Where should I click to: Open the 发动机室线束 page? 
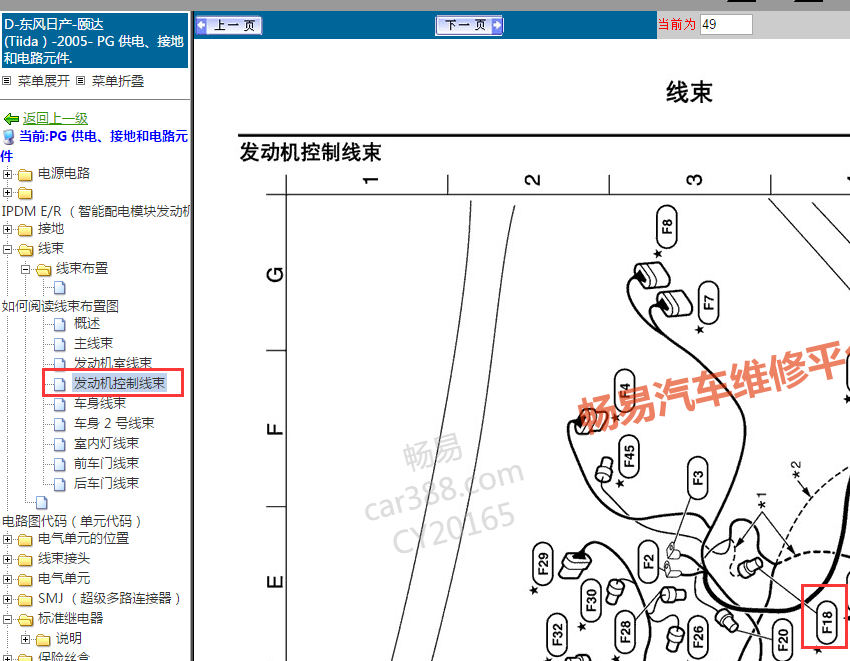113,363
